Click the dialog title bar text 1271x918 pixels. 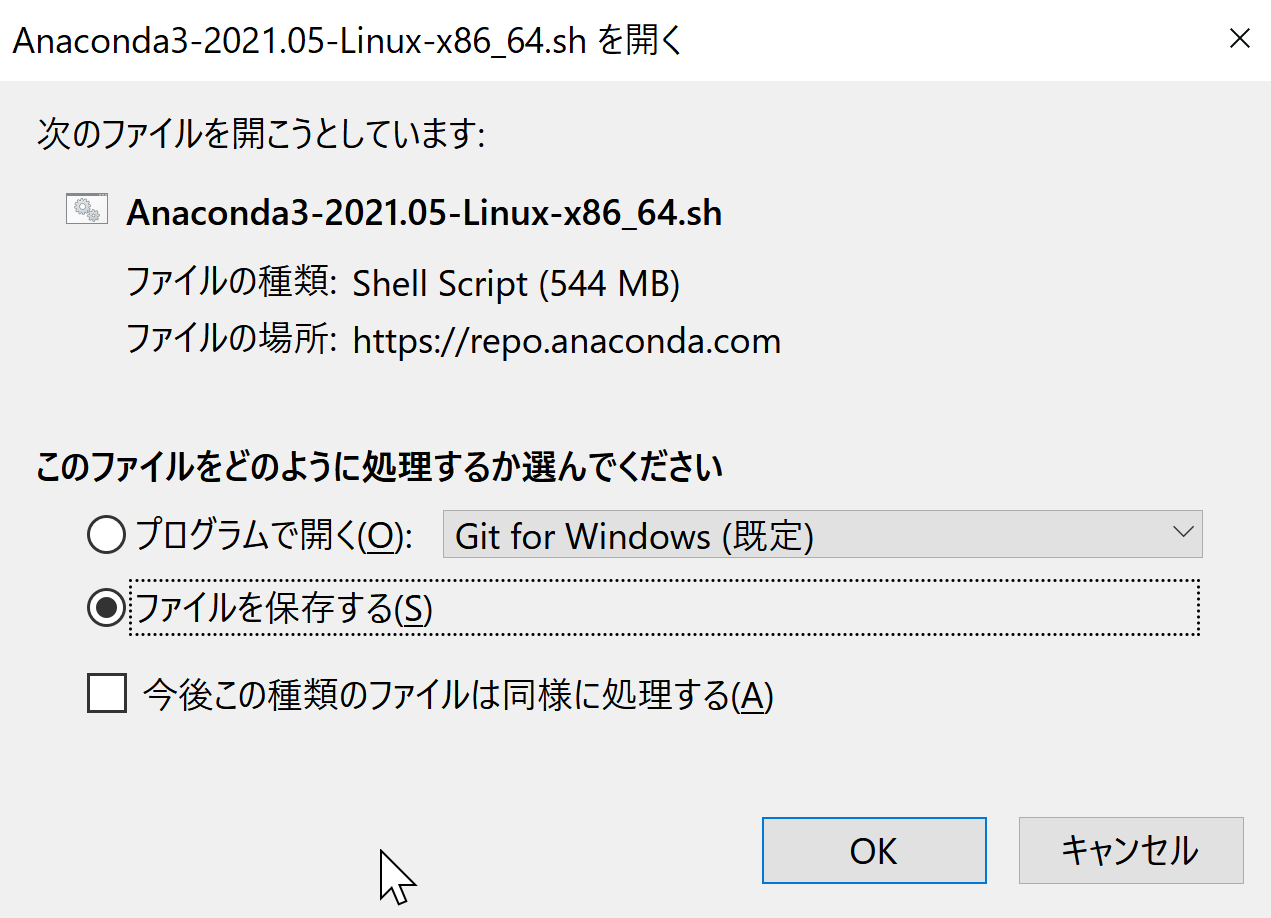coord(347,41)
